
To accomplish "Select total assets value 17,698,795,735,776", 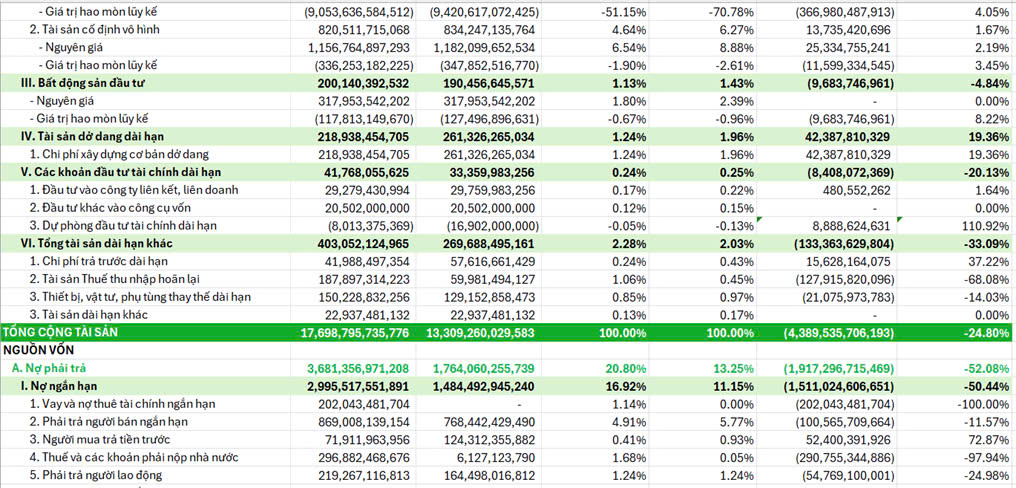I will 341,332.
